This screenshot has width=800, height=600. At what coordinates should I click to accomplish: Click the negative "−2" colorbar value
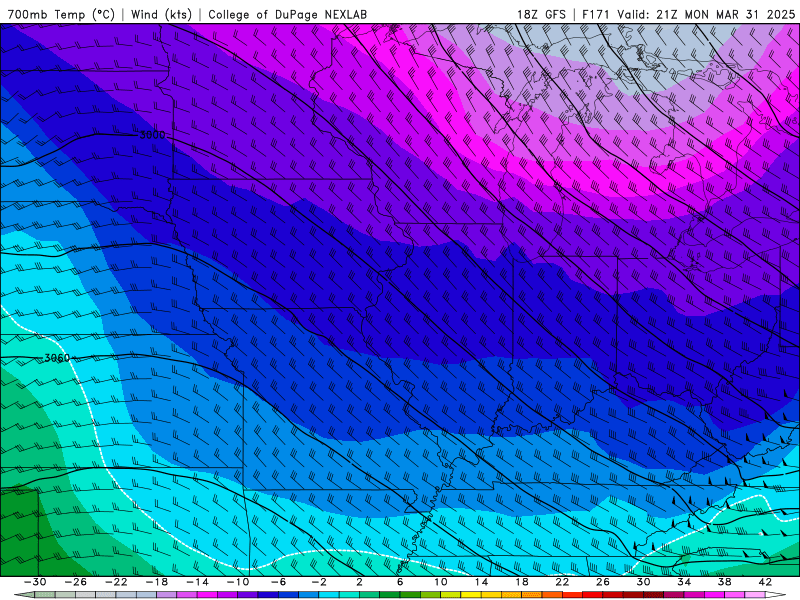[319, 582]
